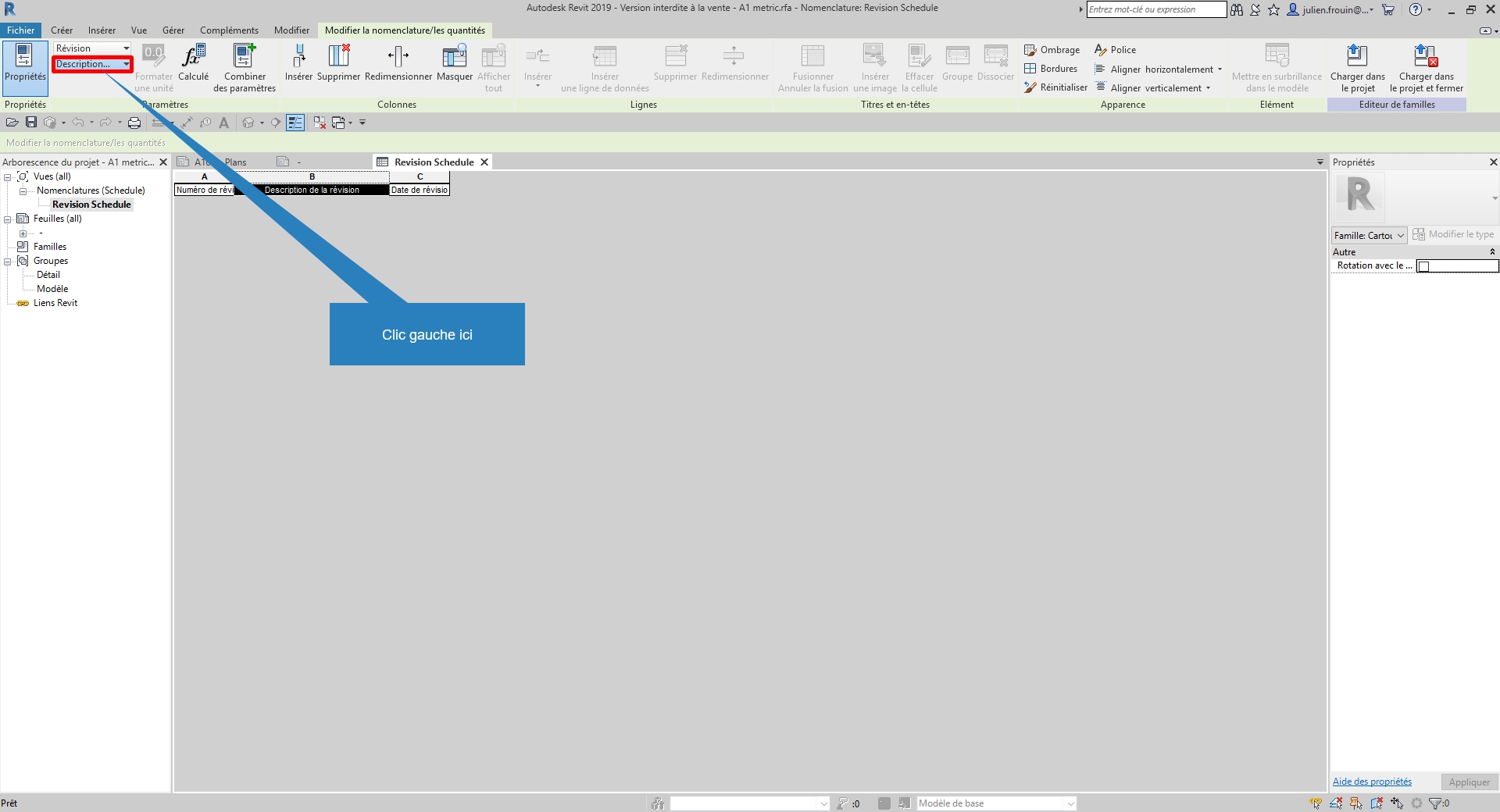Click Redimensionner column icon
This screenshot has width=1500, height=812.
[398, 57]
